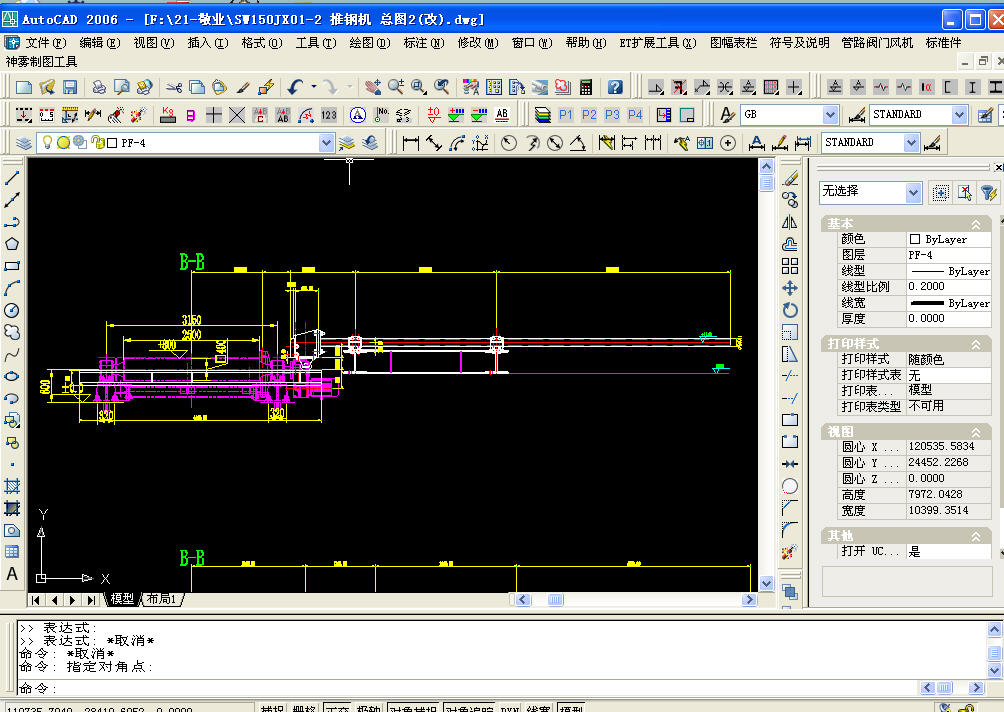Click the 颜色 ByLayer color swatch
Screen dimensions: 1004x712
click(914, 239)
